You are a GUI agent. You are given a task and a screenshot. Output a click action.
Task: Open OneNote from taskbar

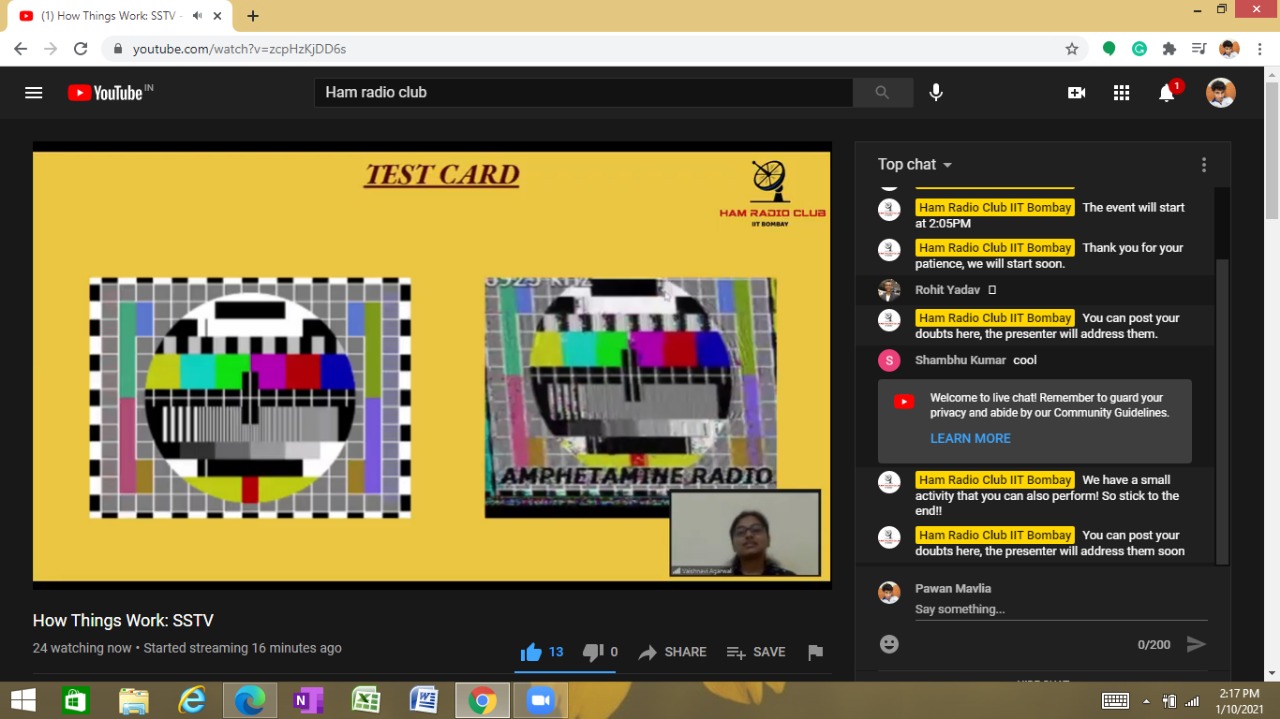pyautogui.click(x=307, y=700)
